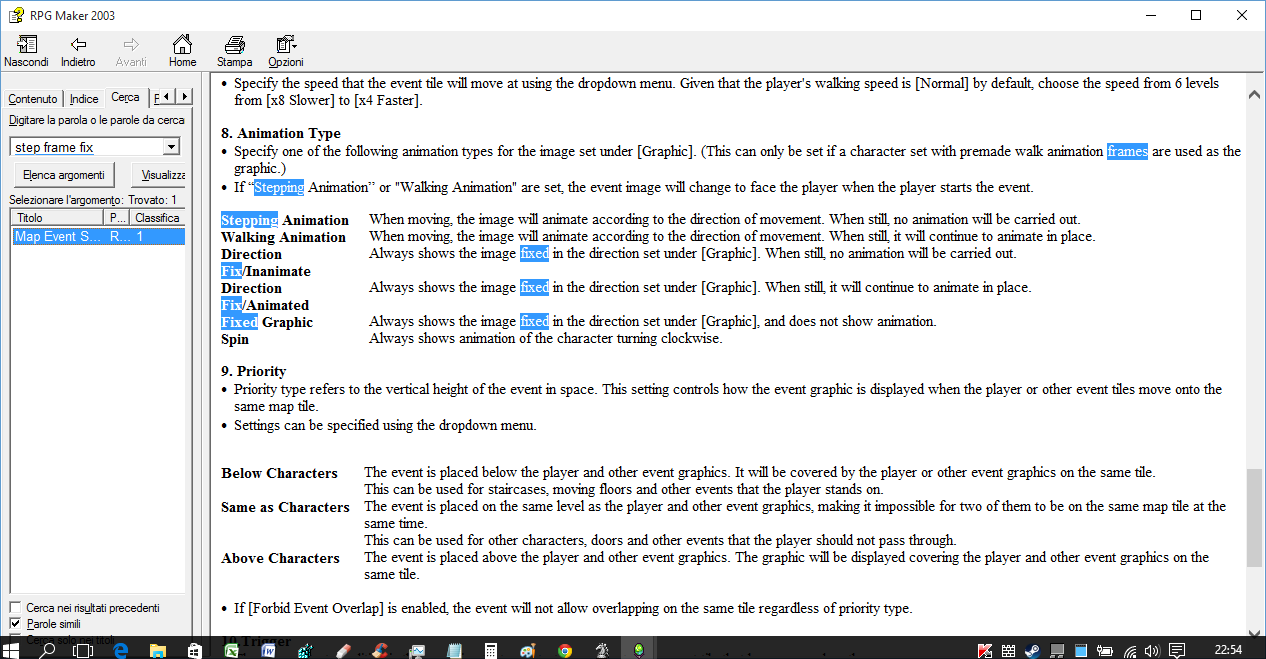Click the 'Walking Animation' term

[283, 237]
